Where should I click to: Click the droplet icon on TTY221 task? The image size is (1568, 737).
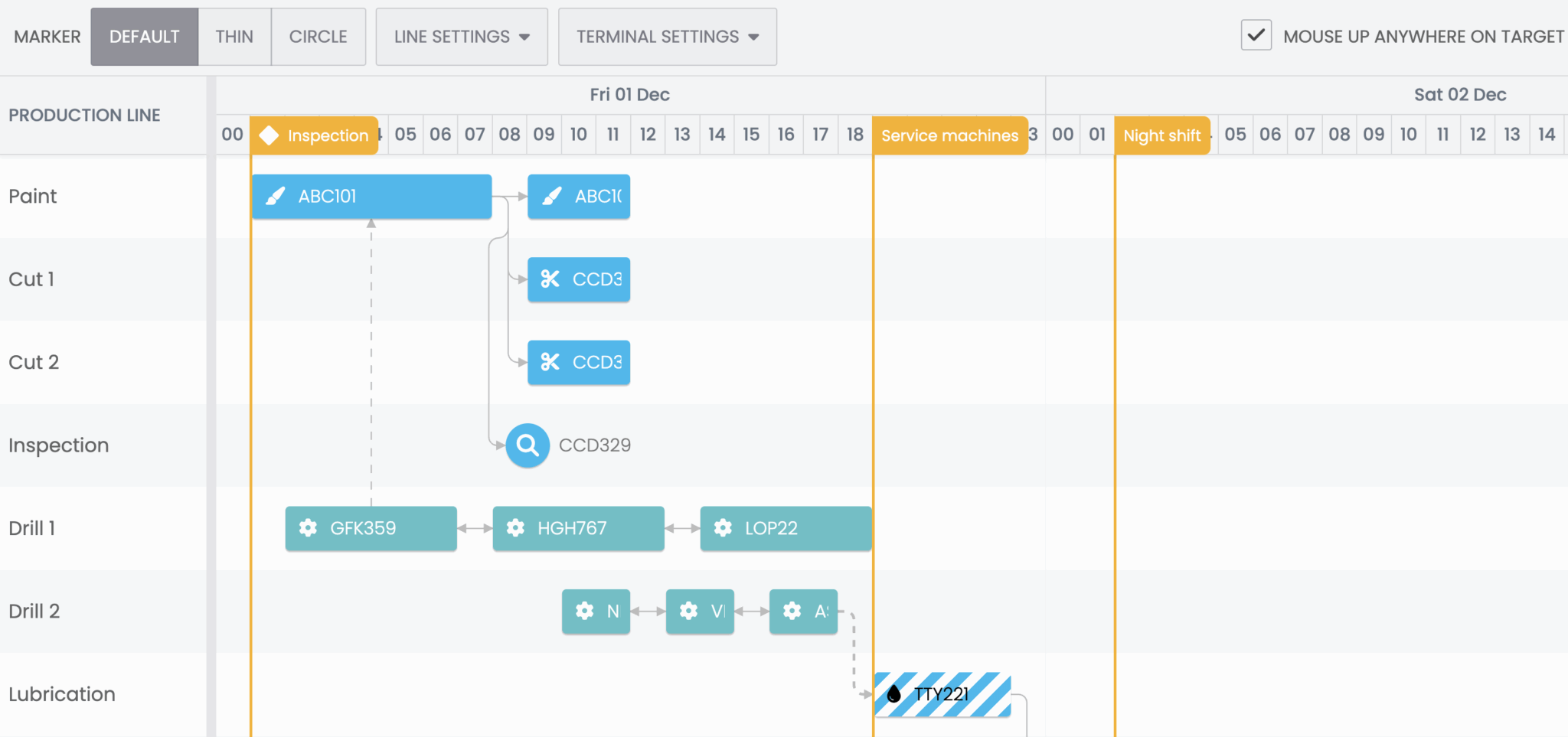(x=893, y=694)
